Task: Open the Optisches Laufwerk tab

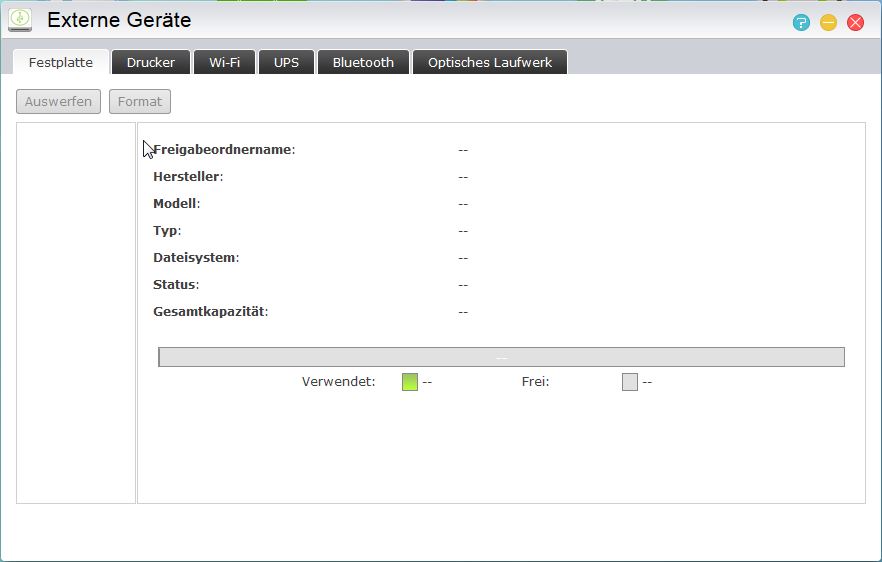Action: pos(490,62)
